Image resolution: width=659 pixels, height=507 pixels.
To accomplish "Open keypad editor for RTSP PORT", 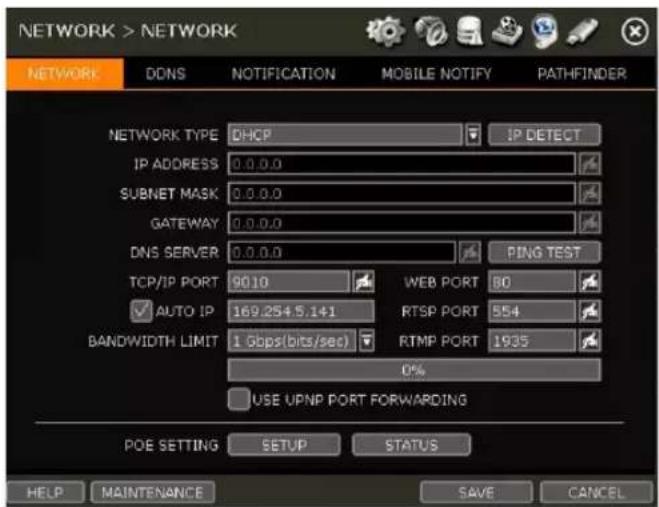I will pyautogui.click(x=590, y=311).
